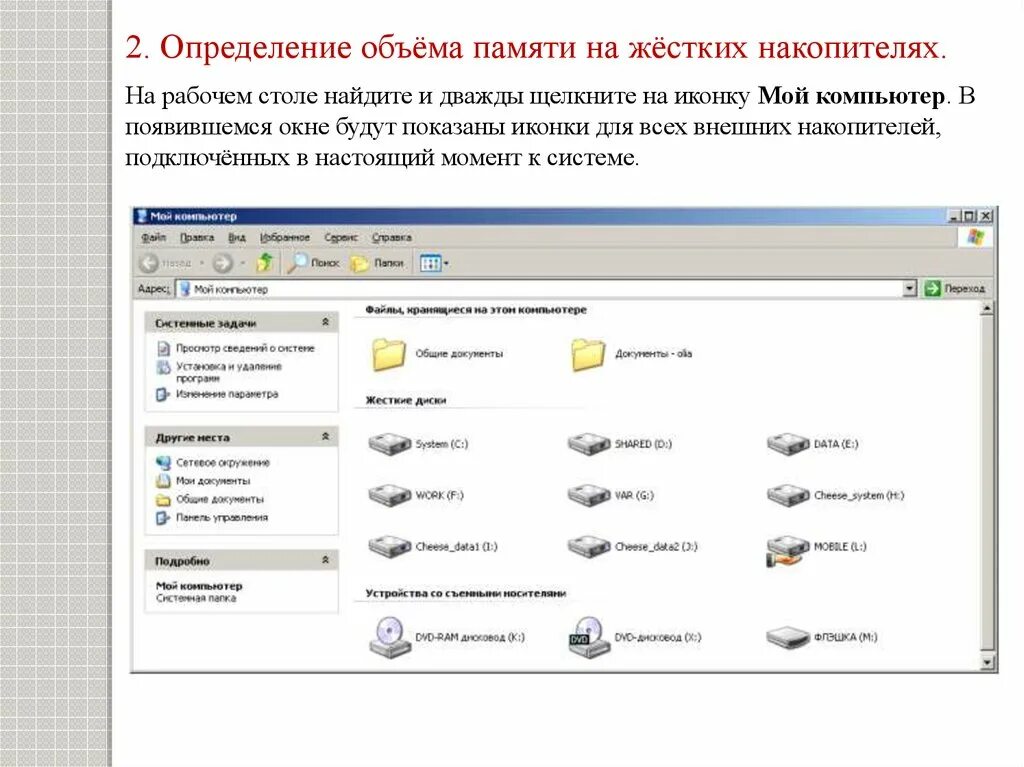Open the Back button history dropdown arrow
The height and width of the screenshot is (767, 1024).
point(202,263)
